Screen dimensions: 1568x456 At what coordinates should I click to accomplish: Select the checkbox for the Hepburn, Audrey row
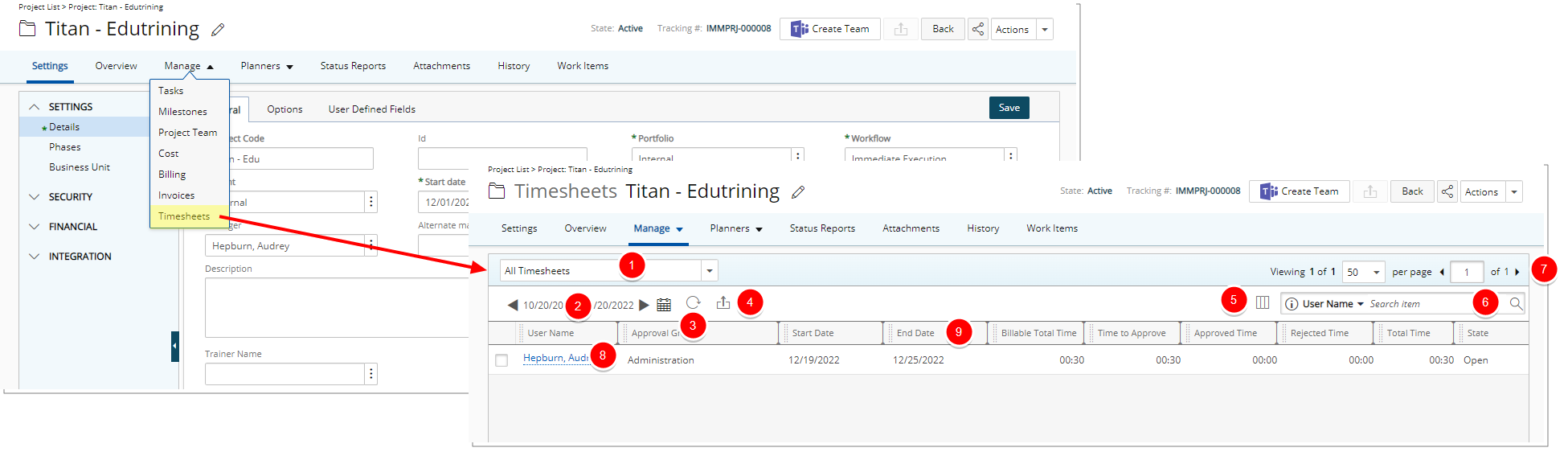[x=502, y=360]
